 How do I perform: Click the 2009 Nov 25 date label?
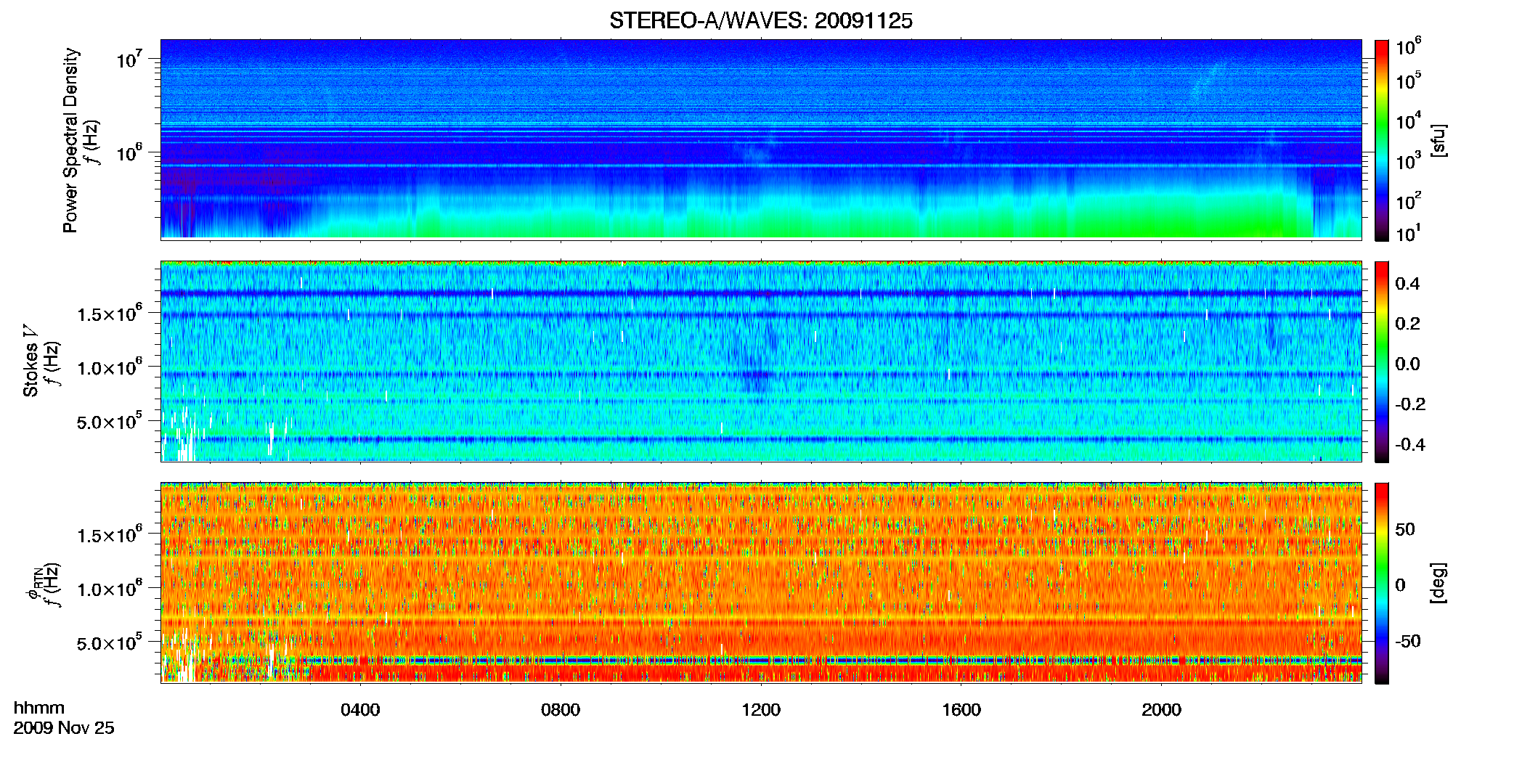pos(64,728)
